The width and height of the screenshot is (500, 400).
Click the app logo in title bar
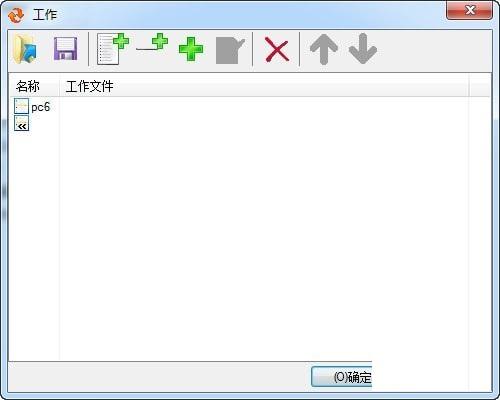point(16,15)
